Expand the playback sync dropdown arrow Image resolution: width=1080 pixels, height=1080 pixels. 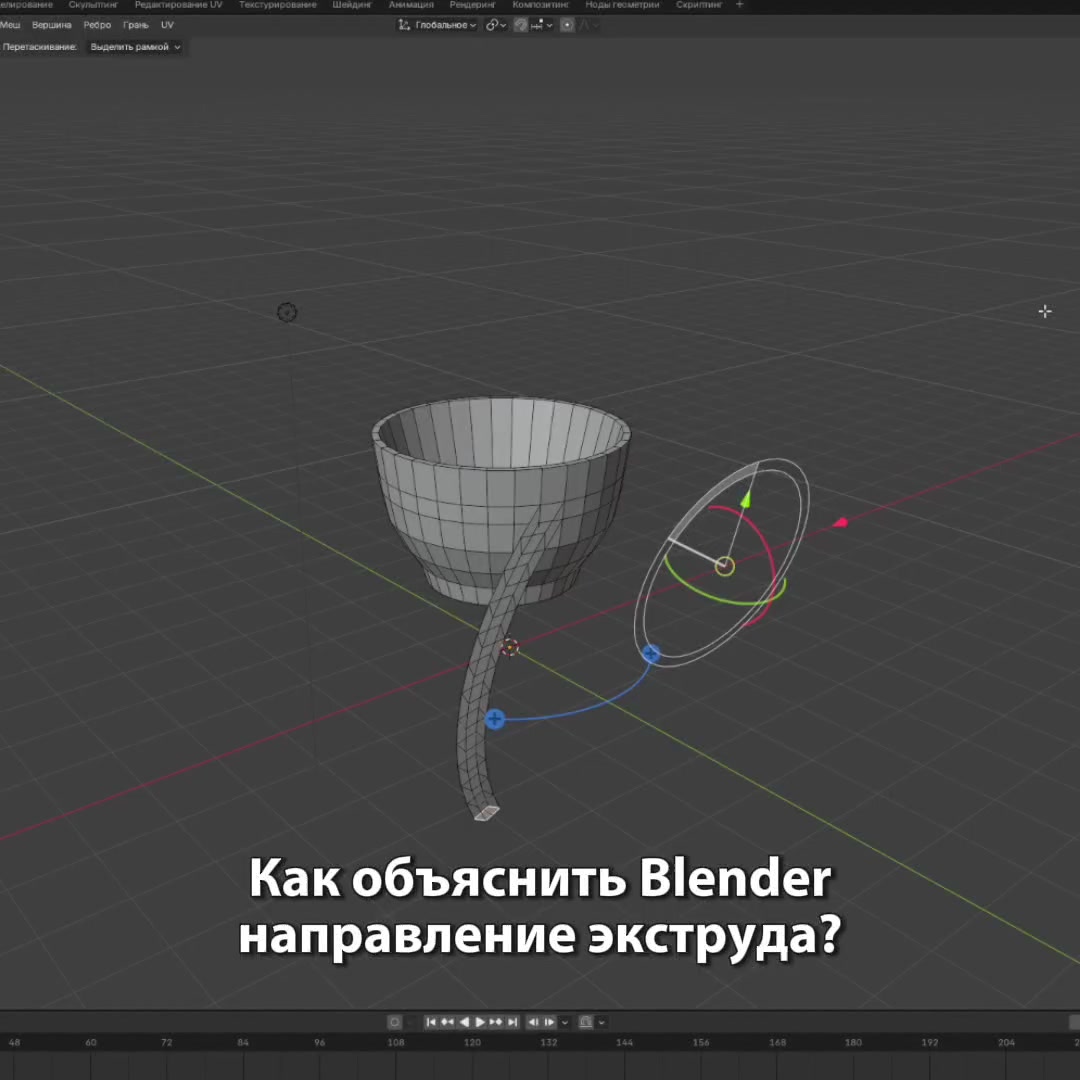click(601, 1022)
